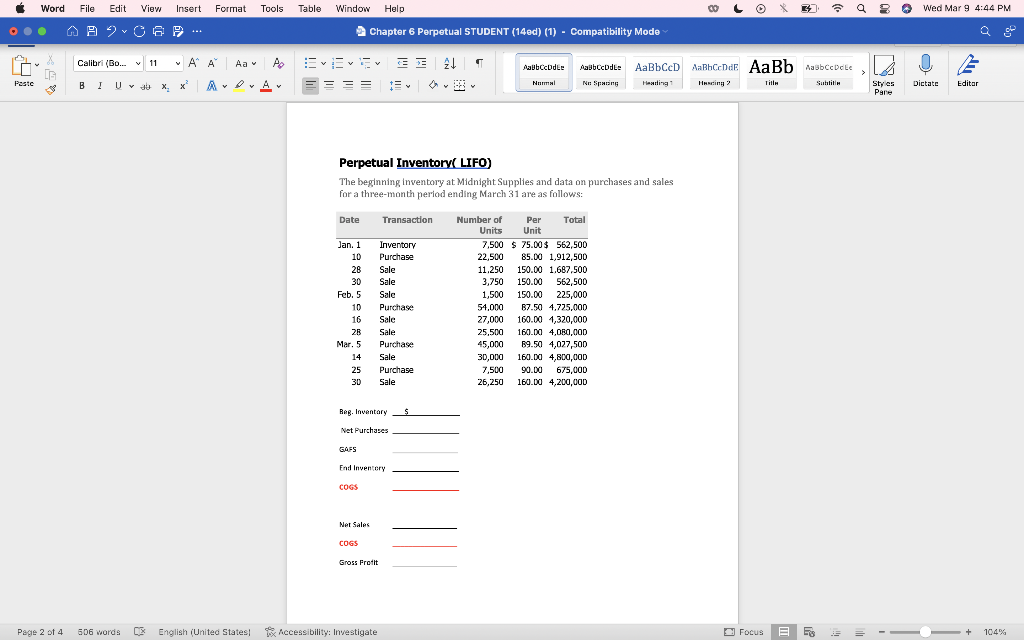Click the Paste clipboard icon

(x=22, y=66)
